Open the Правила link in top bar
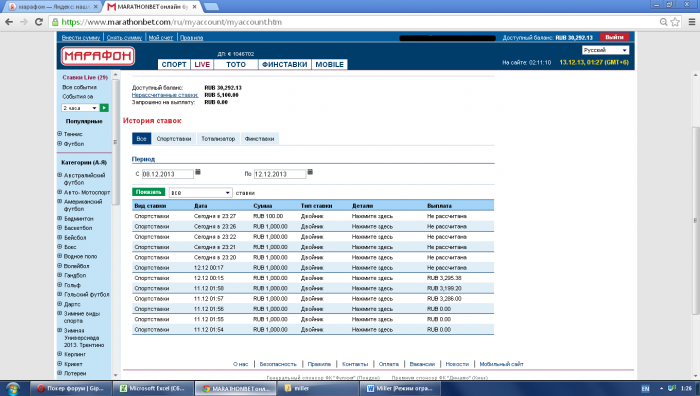This screenshot has width=700, height=396. (192, 38)
